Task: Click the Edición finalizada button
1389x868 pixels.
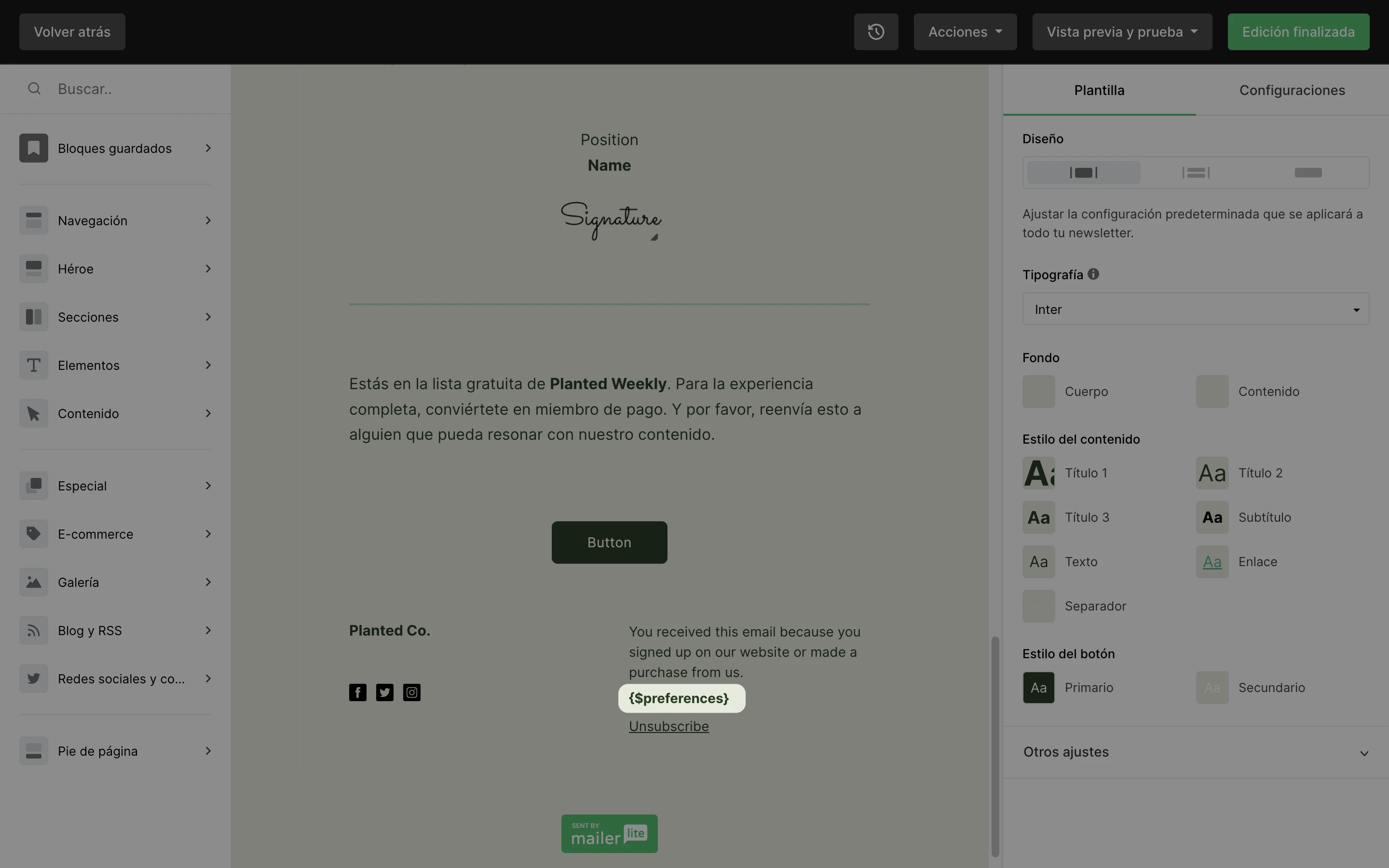Action: tap(1298, 31)
